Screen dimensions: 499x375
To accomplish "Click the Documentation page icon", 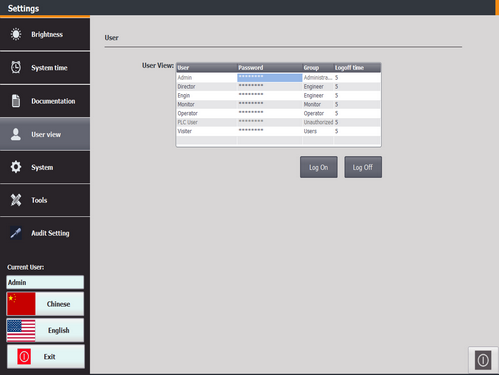I will coord(16,101).
